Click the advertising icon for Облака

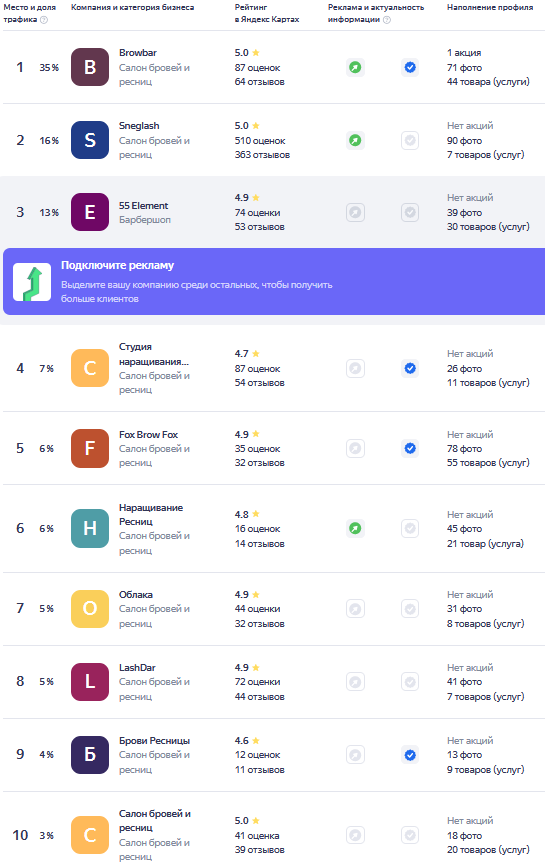(355, 608)
